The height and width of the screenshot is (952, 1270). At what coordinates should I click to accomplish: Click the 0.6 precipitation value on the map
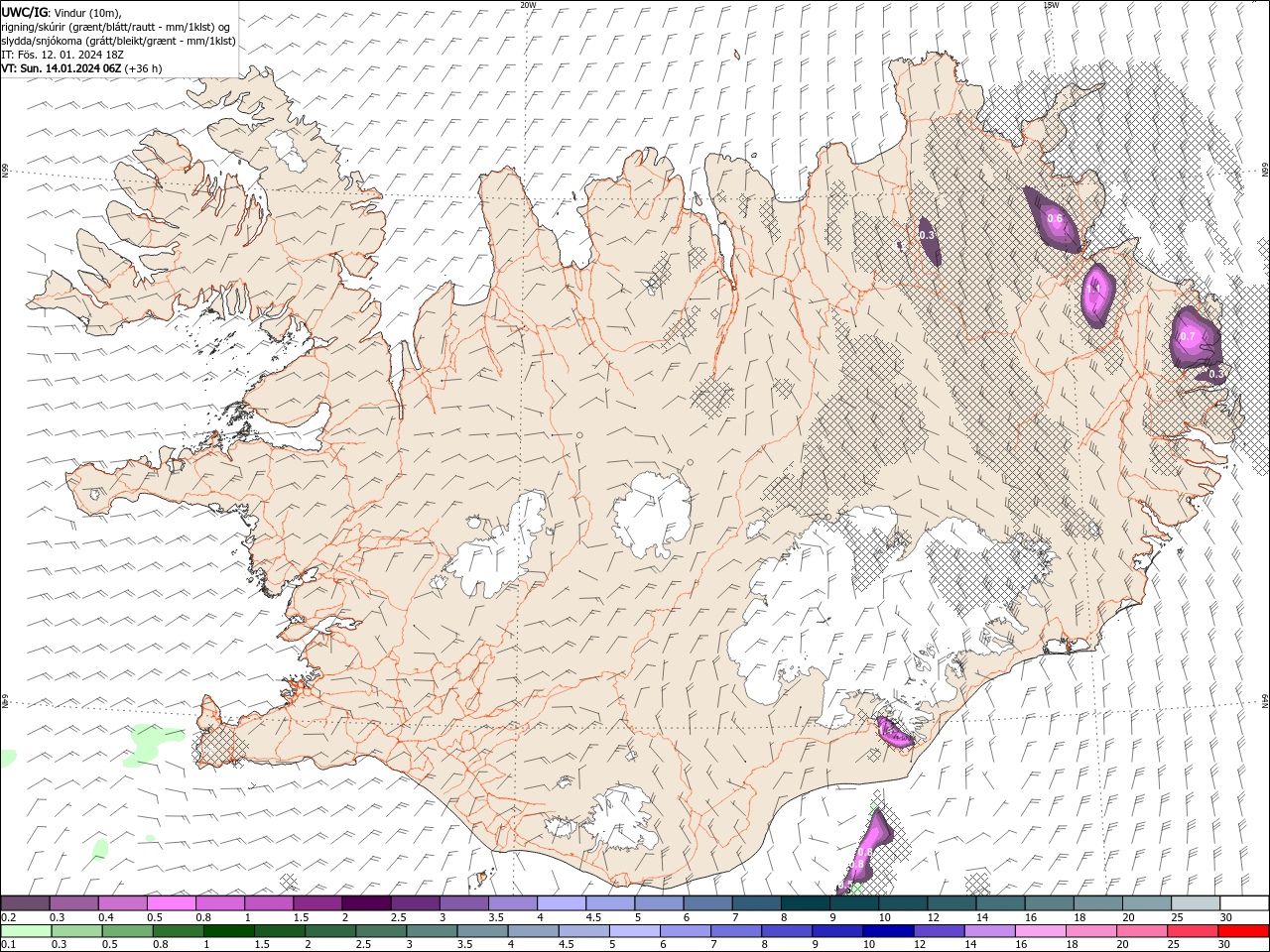coord(1055,219)
